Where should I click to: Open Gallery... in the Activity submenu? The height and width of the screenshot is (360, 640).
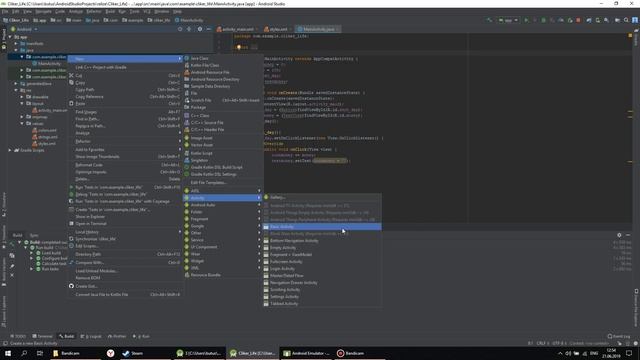point(322,197)
